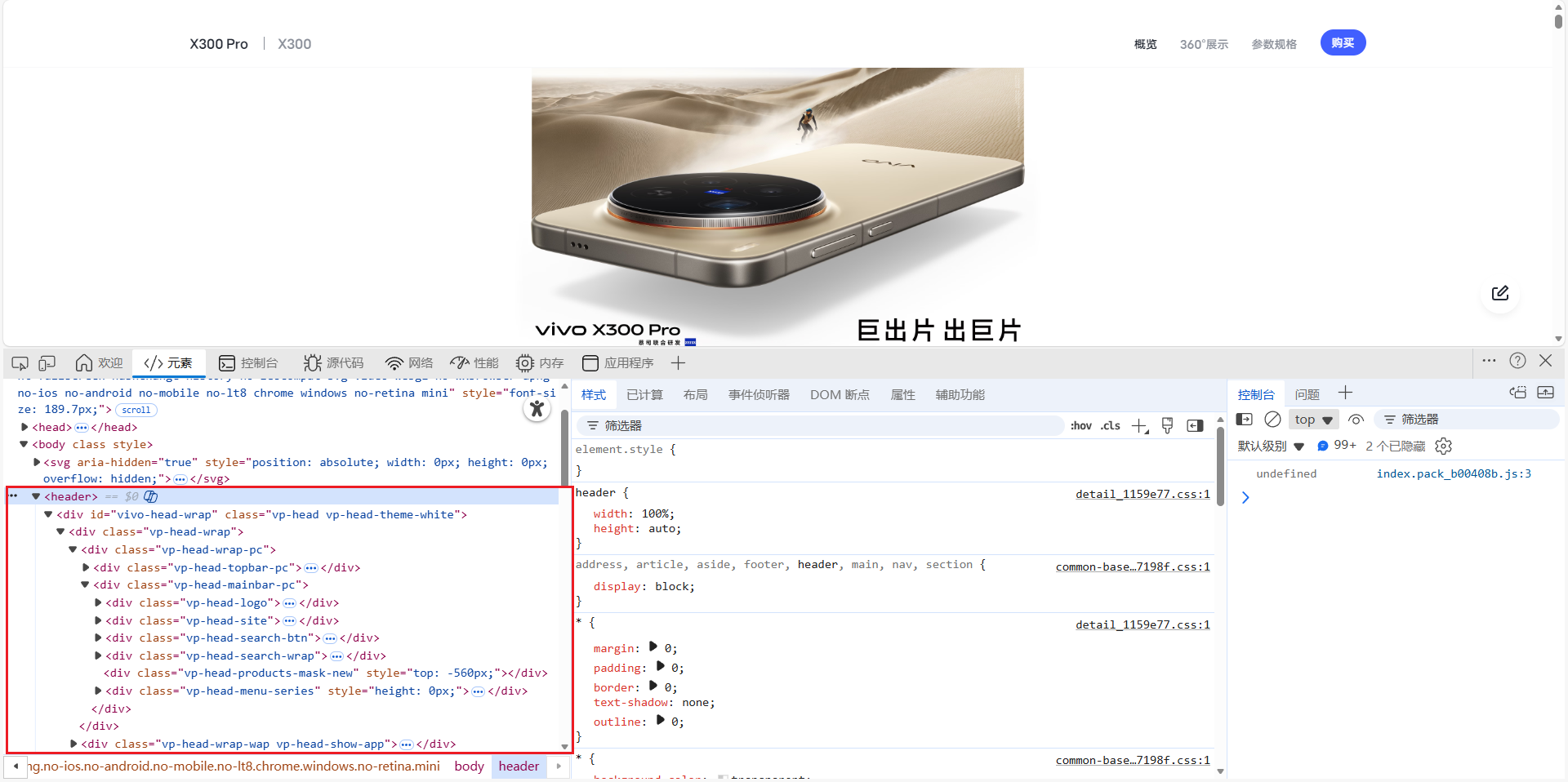Toggle device emulation icon
This screenshot has height=782, width=1568.
click(x=47, y=363)
